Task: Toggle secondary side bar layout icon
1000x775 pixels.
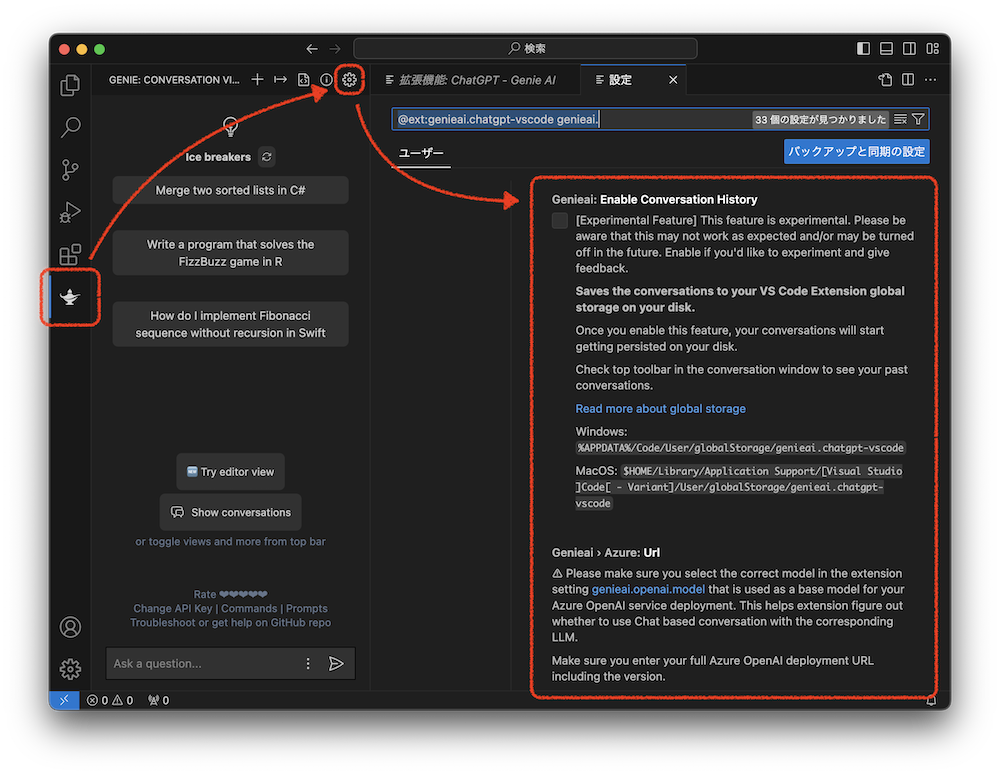Action: point(909,48)
